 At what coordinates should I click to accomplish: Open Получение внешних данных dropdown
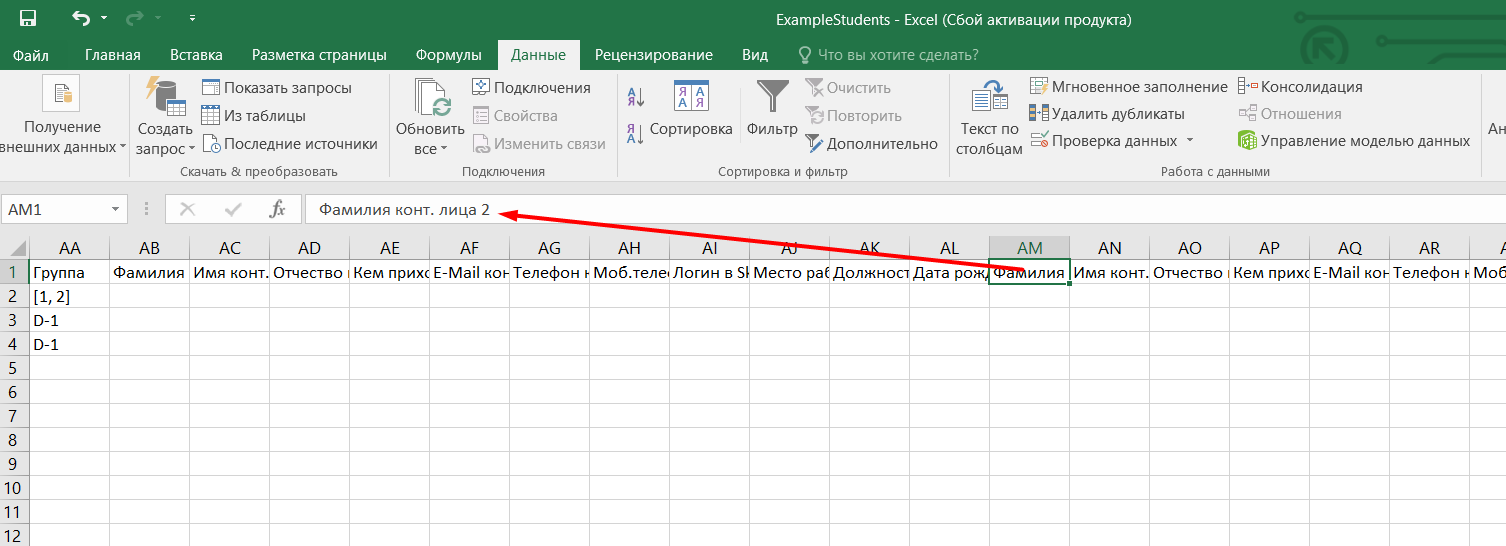(63, 117)
